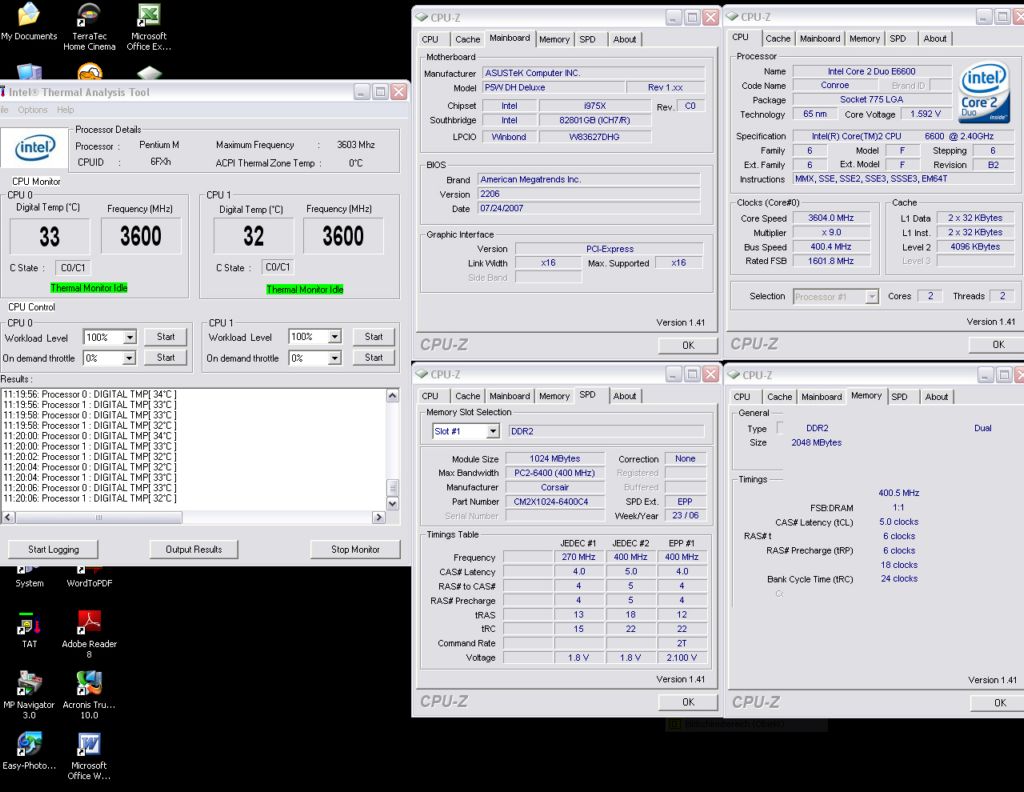Switch to SPD tab in top-right CPU-Z window
This screenshot has height=792, width=1024.
pos(898,39)
